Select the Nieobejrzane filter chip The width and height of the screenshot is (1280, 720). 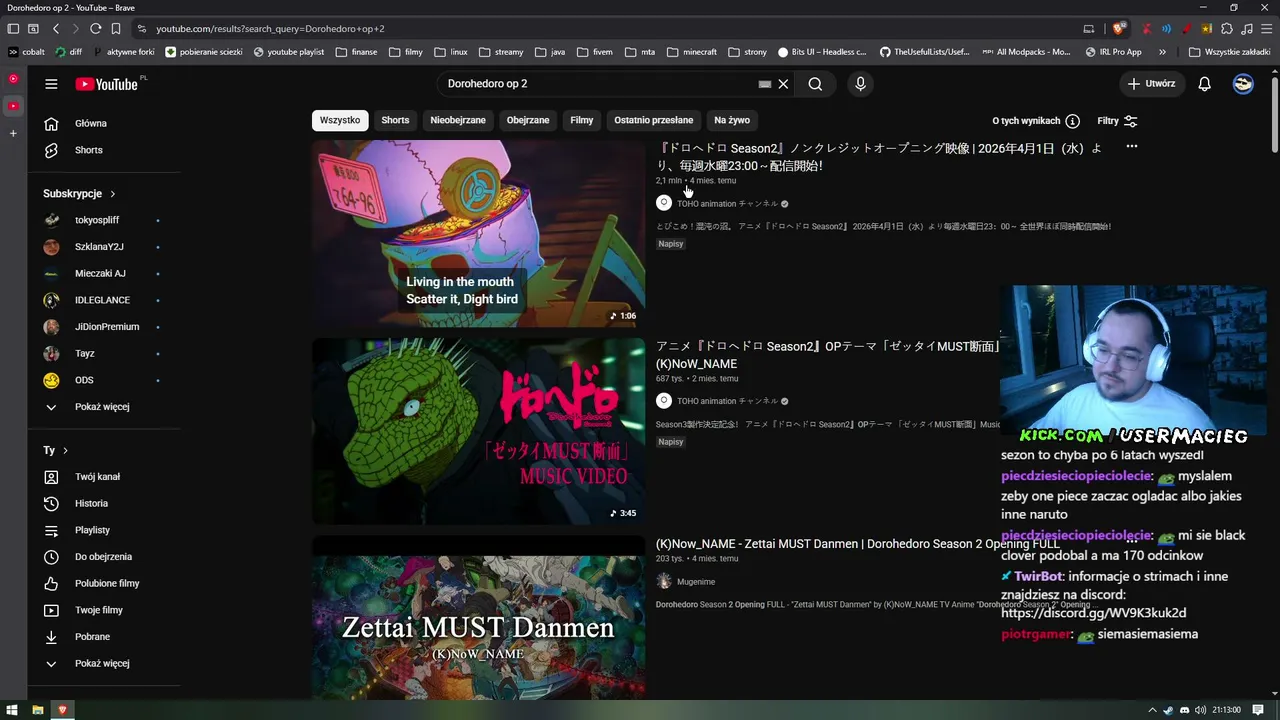[x=458, y=120]
